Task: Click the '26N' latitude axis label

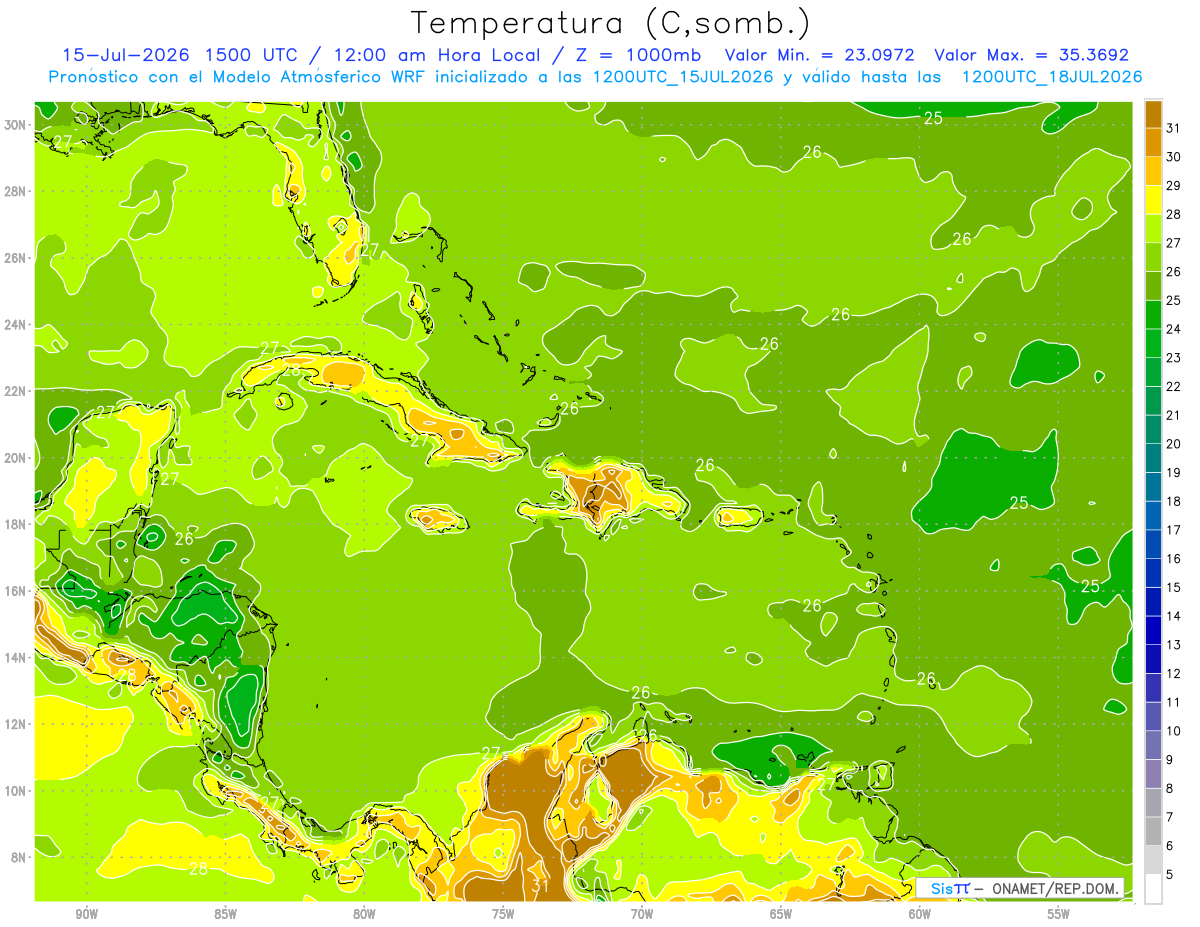Action: click(x=17, y=258)
